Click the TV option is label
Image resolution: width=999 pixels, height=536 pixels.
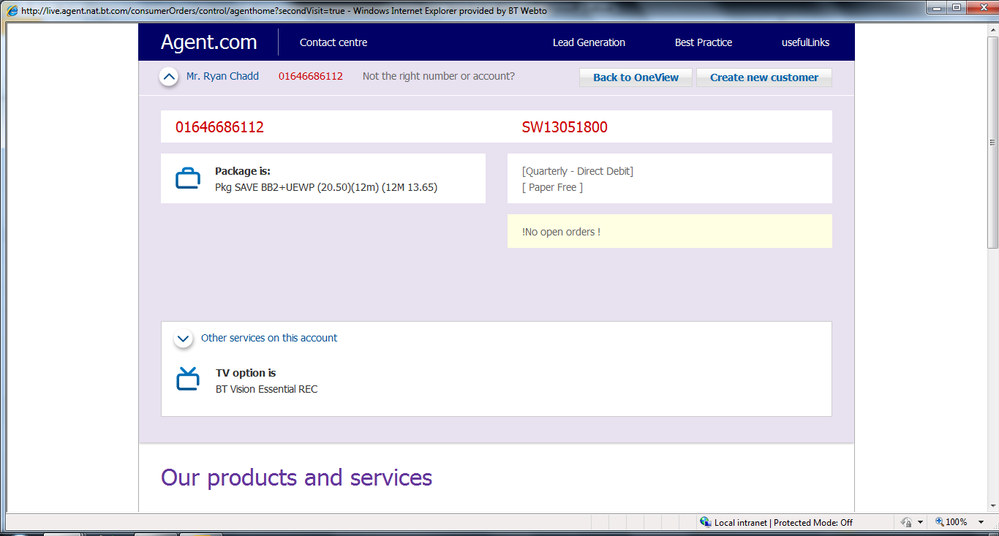[x=246, y=373]
